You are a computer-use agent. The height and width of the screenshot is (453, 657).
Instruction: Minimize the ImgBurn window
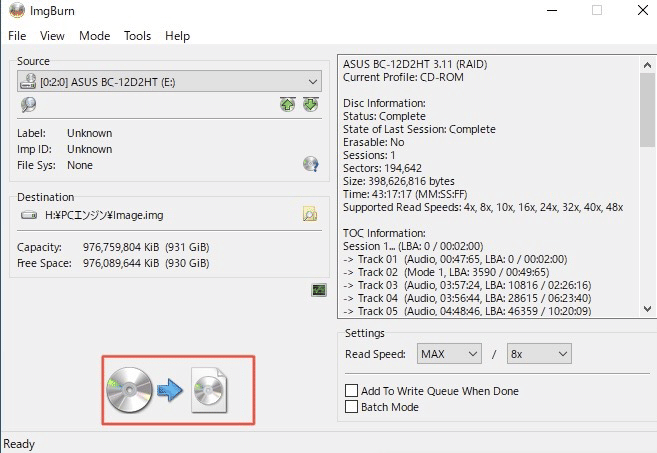click(x=552, y=10)
